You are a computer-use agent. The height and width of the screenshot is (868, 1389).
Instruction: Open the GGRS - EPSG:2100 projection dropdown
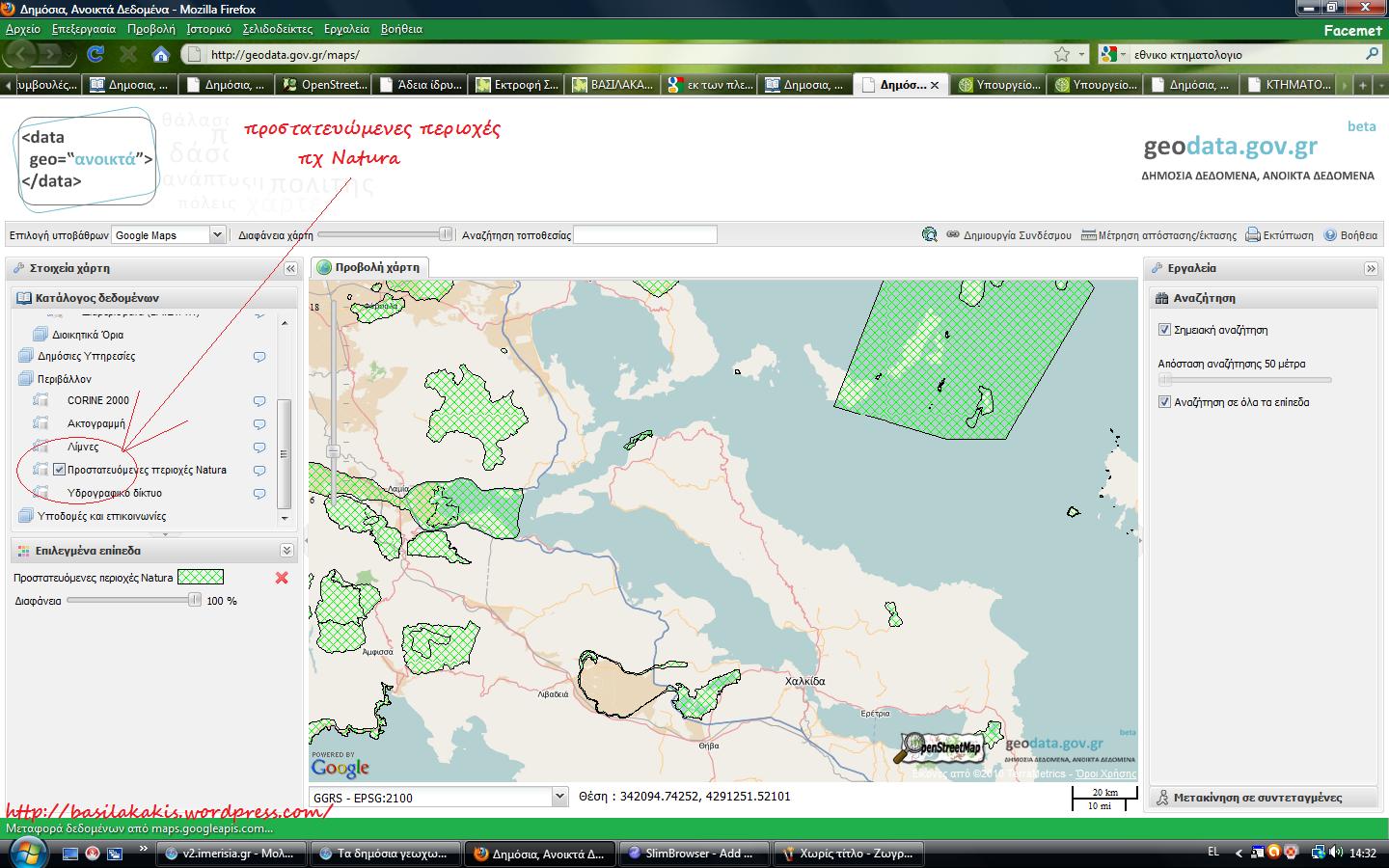pyautogui.click(x=559, y=797)
